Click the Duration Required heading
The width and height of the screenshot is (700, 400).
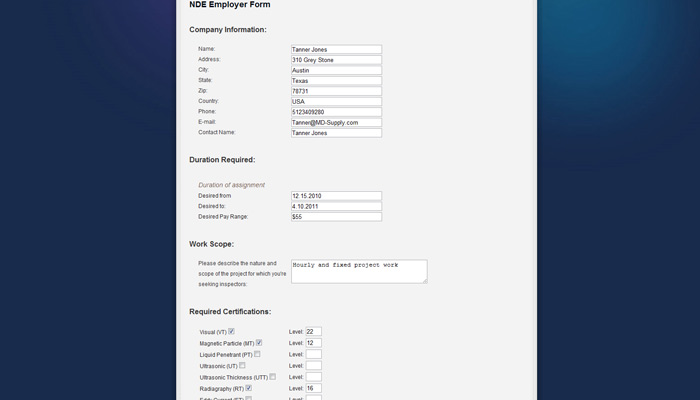pyautogui.click(x=222, y=160)
